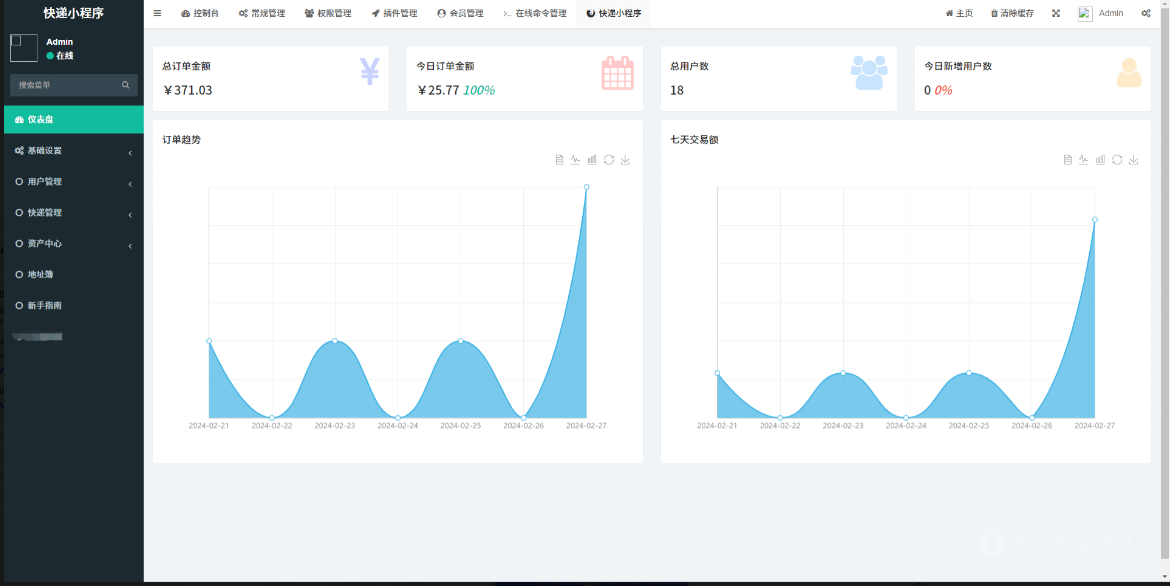The image size is (1170, 586).
Task: Switch 订单趋势 chart to bar type
Action: [592, 160]
